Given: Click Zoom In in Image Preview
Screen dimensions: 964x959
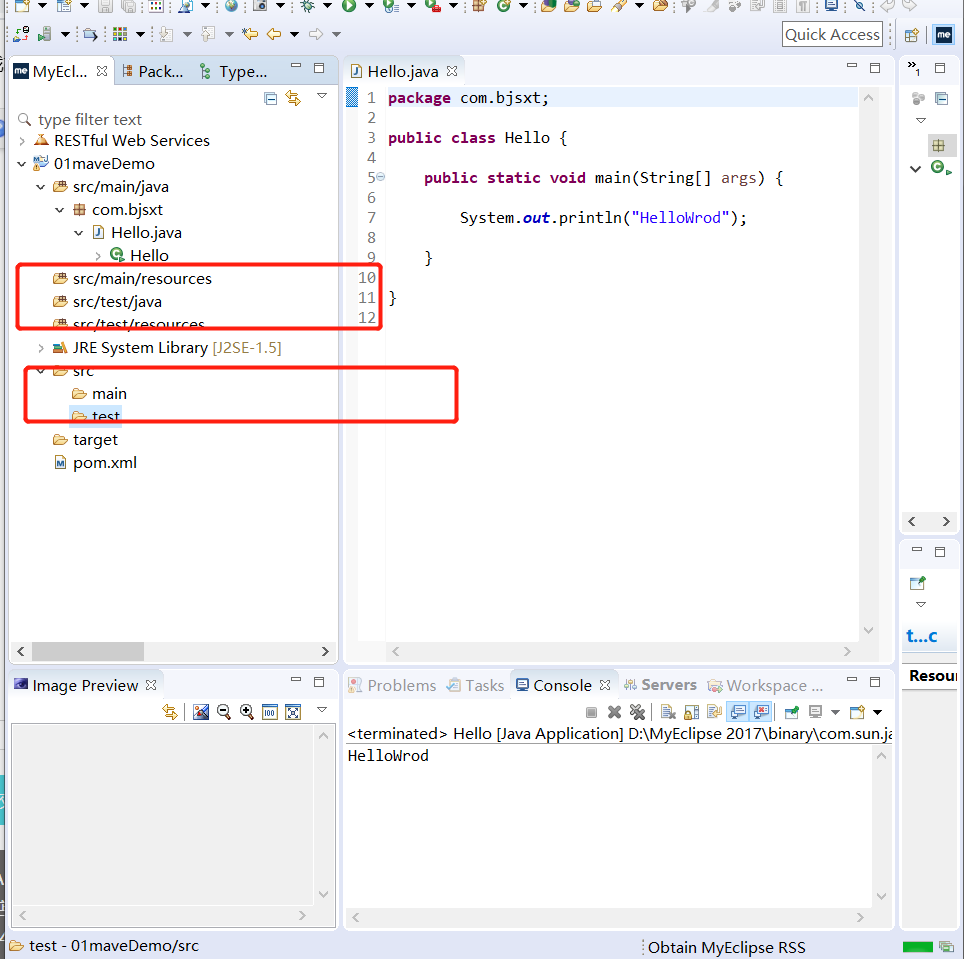Looking at the screenshot, I should click(x=247, y=712).
